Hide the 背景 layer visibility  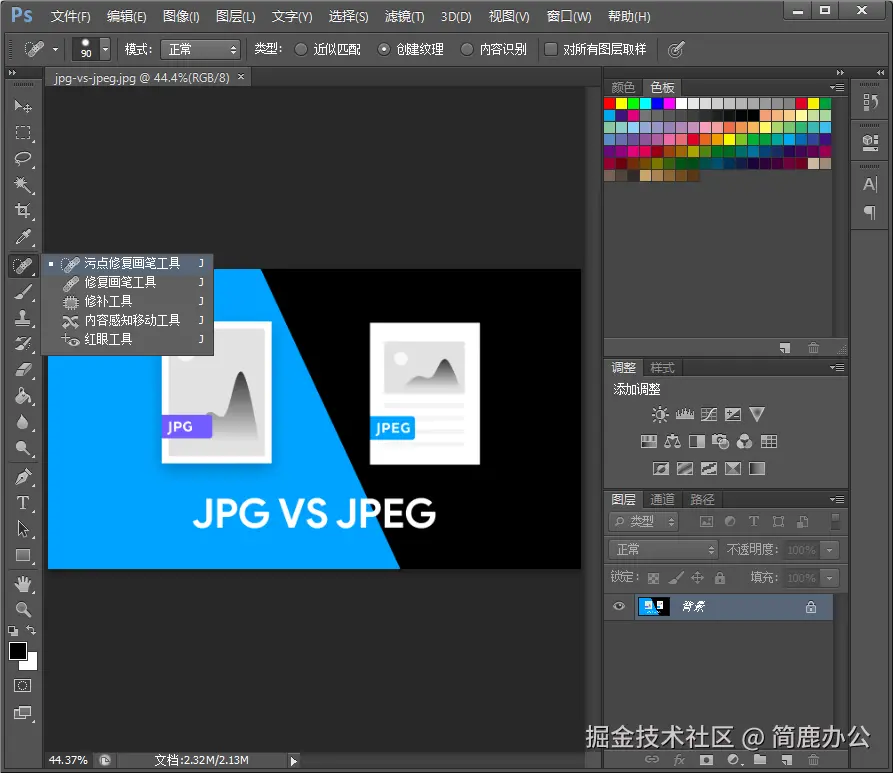point(619,606)
